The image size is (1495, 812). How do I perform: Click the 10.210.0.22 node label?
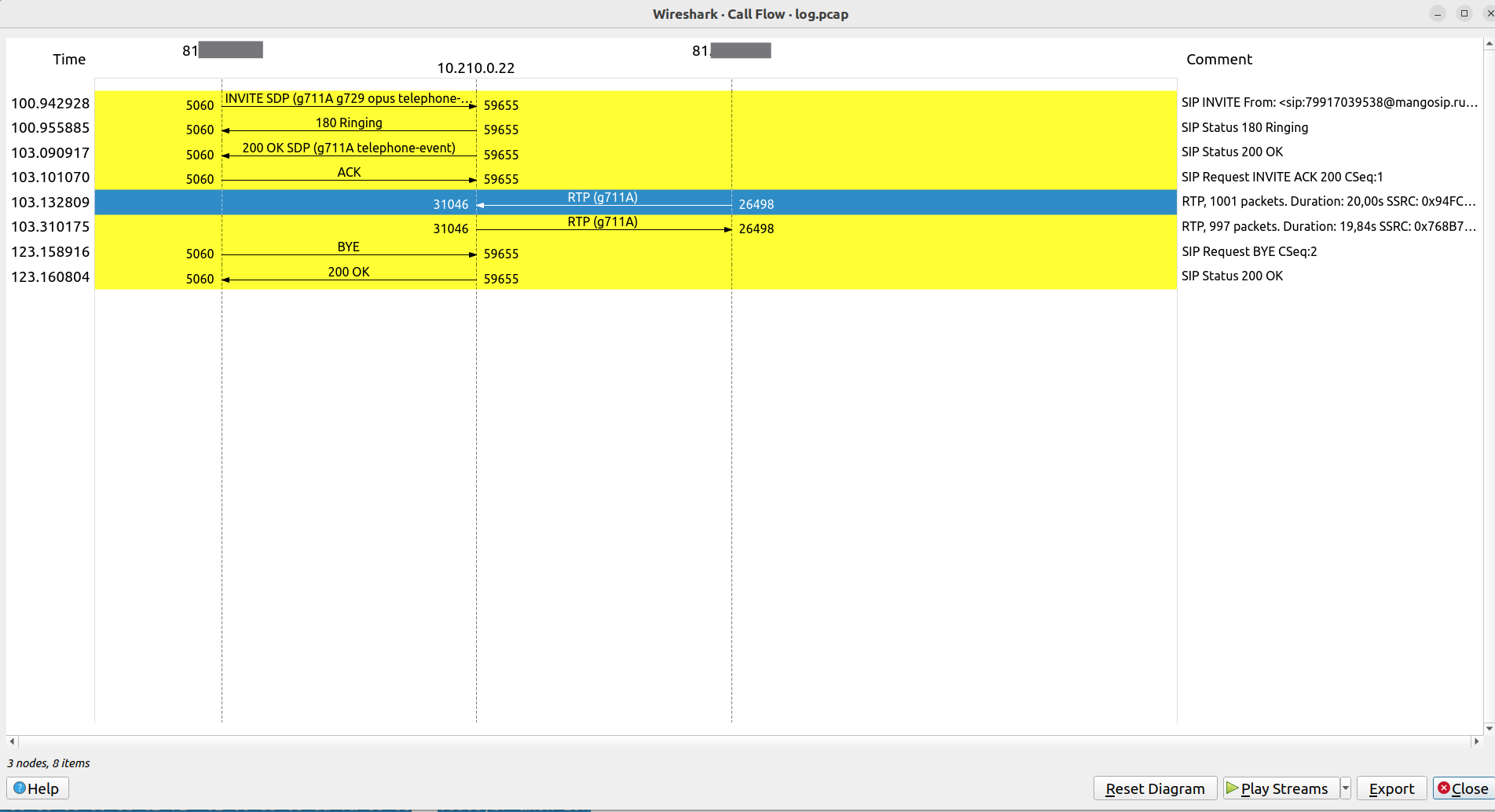475,68
